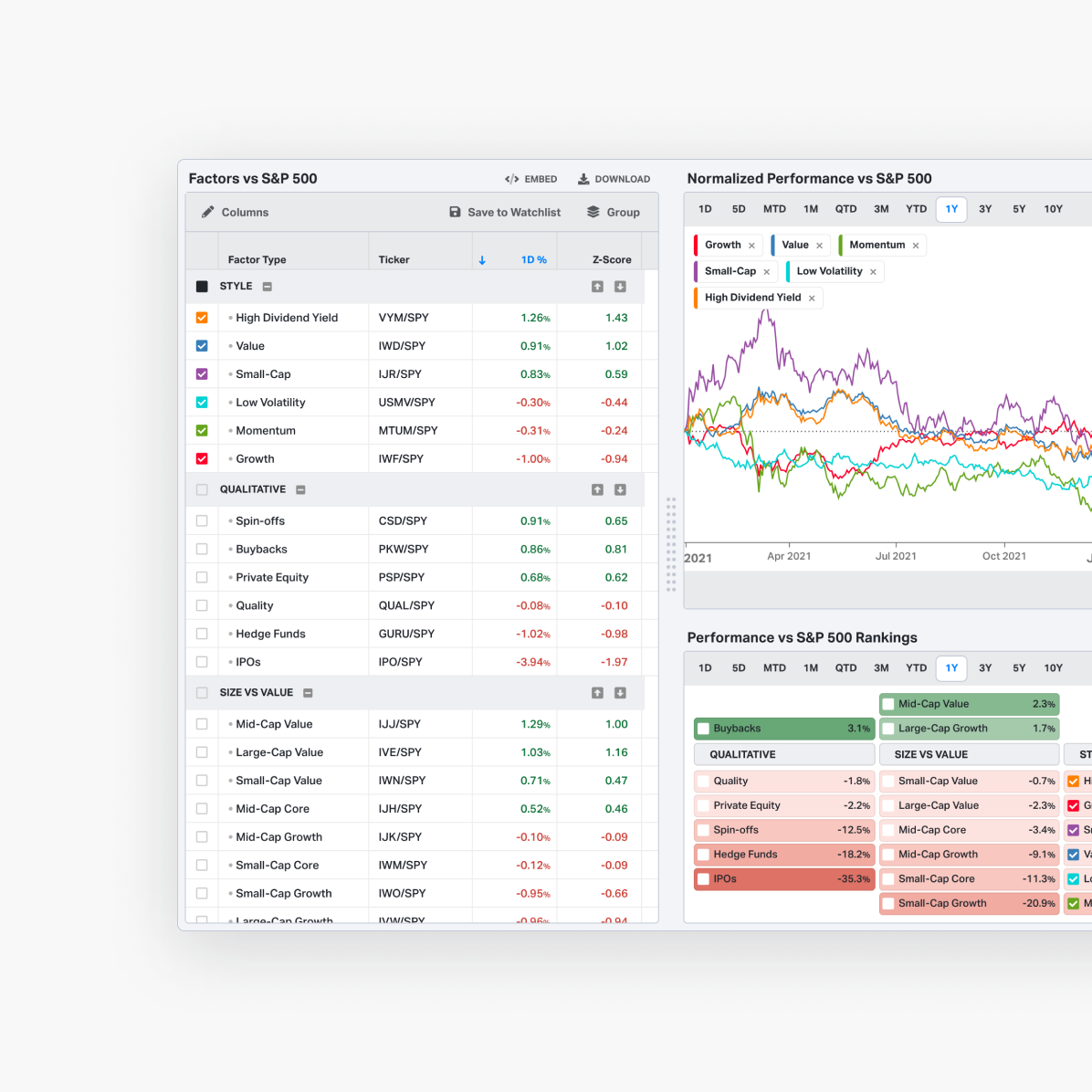Click the Group layers icon
1092x1092 pixels.
pos(593,212)
